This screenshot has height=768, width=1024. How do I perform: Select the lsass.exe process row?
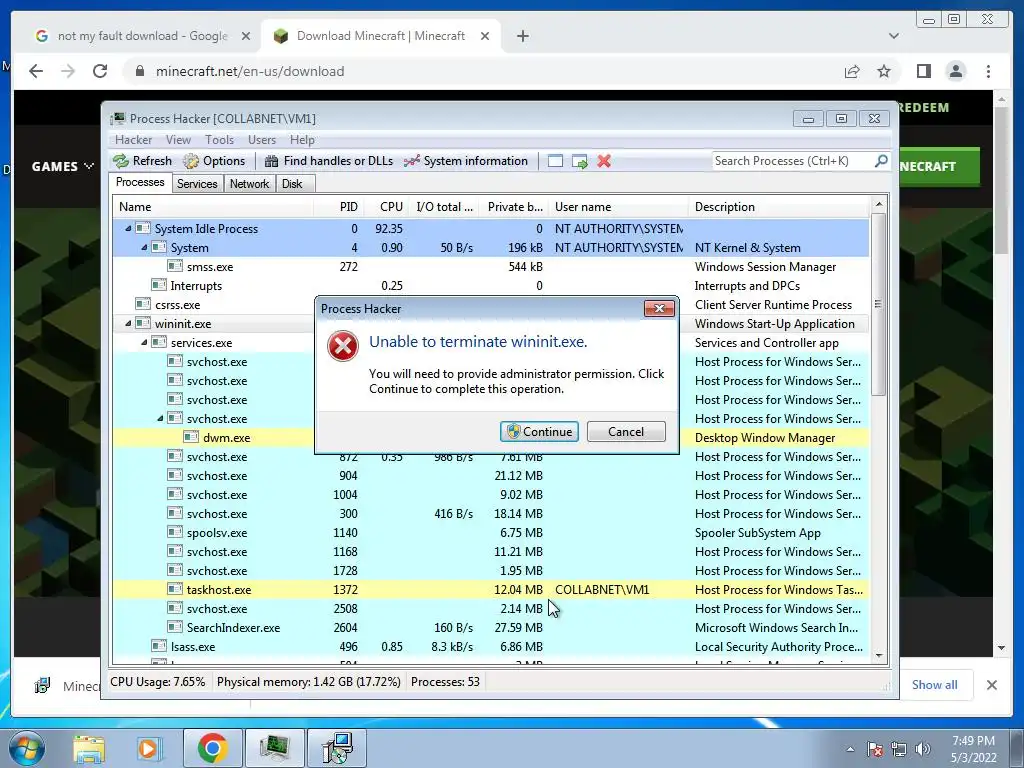coord(491,646)
